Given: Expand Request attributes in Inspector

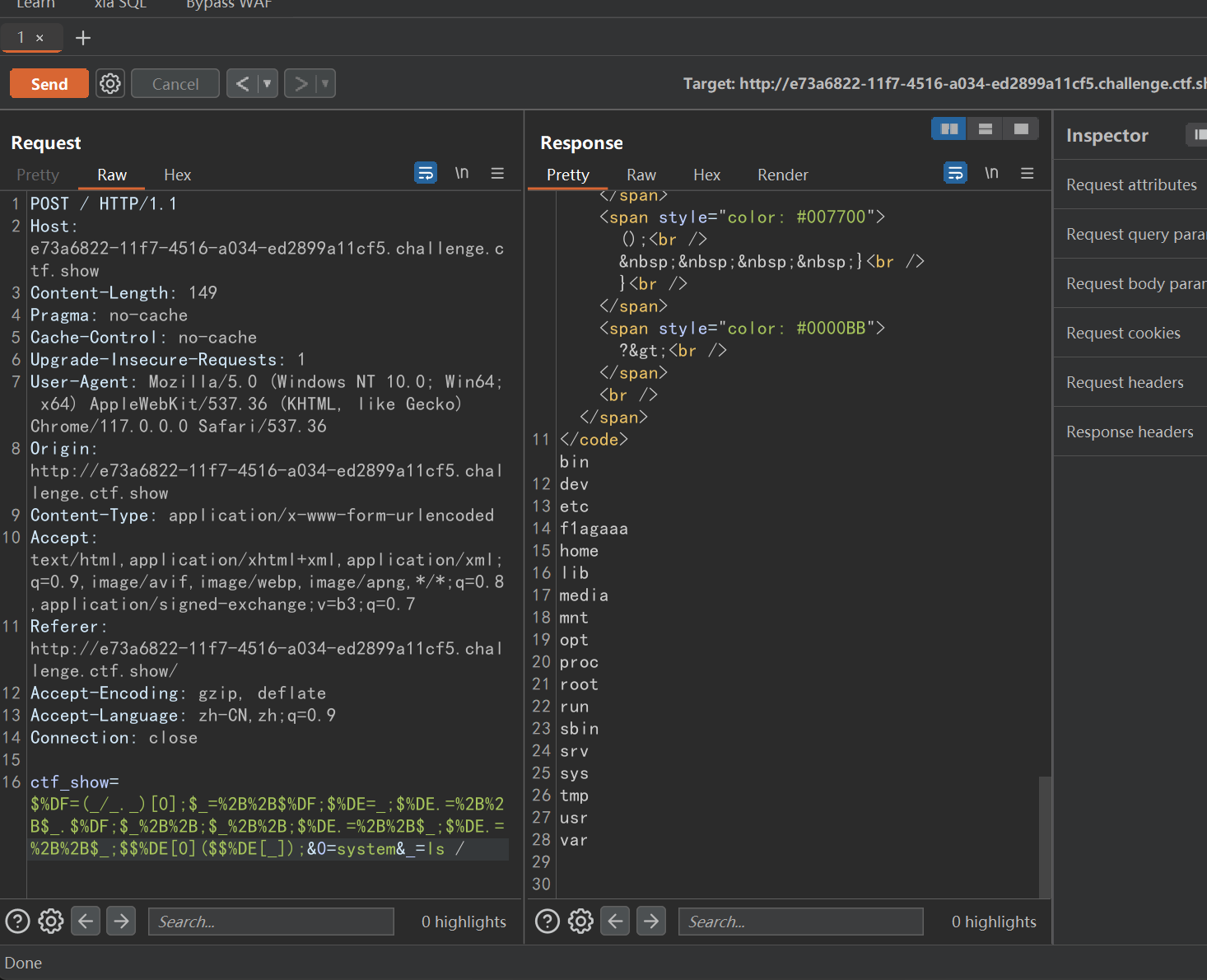Looking at the screenshot, I should [x=1130, y=184].
